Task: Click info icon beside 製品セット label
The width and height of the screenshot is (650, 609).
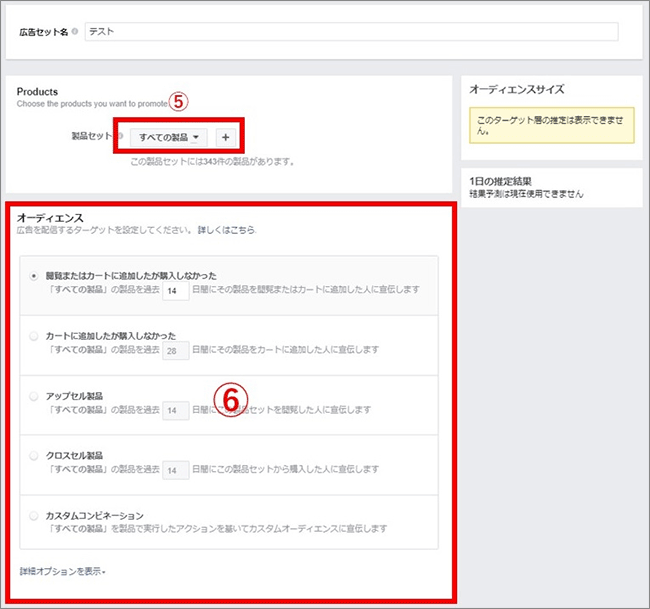Action: (121, 137)
